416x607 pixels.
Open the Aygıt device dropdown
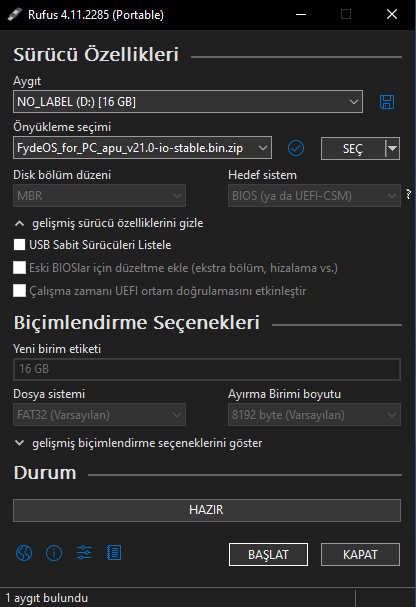click(188, 102)
